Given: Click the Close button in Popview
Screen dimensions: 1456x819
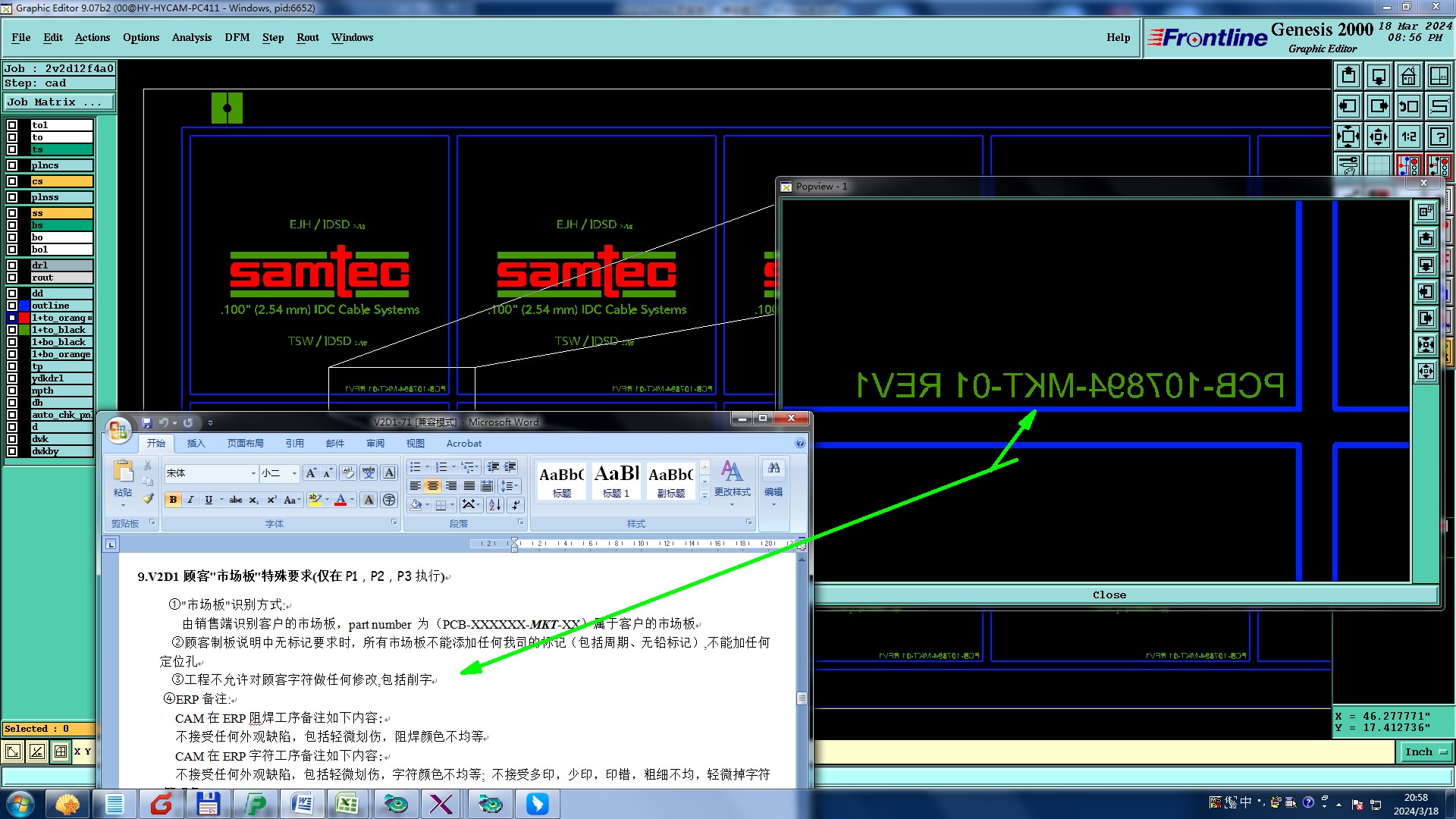Looking at the screenshot, I should point(1109,595).
